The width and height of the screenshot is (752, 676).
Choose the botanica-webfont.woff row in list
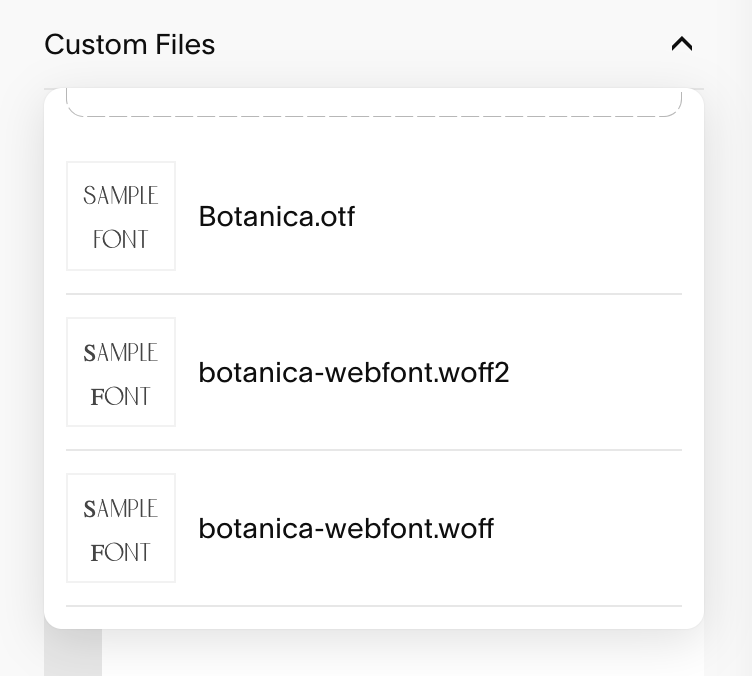374,528
